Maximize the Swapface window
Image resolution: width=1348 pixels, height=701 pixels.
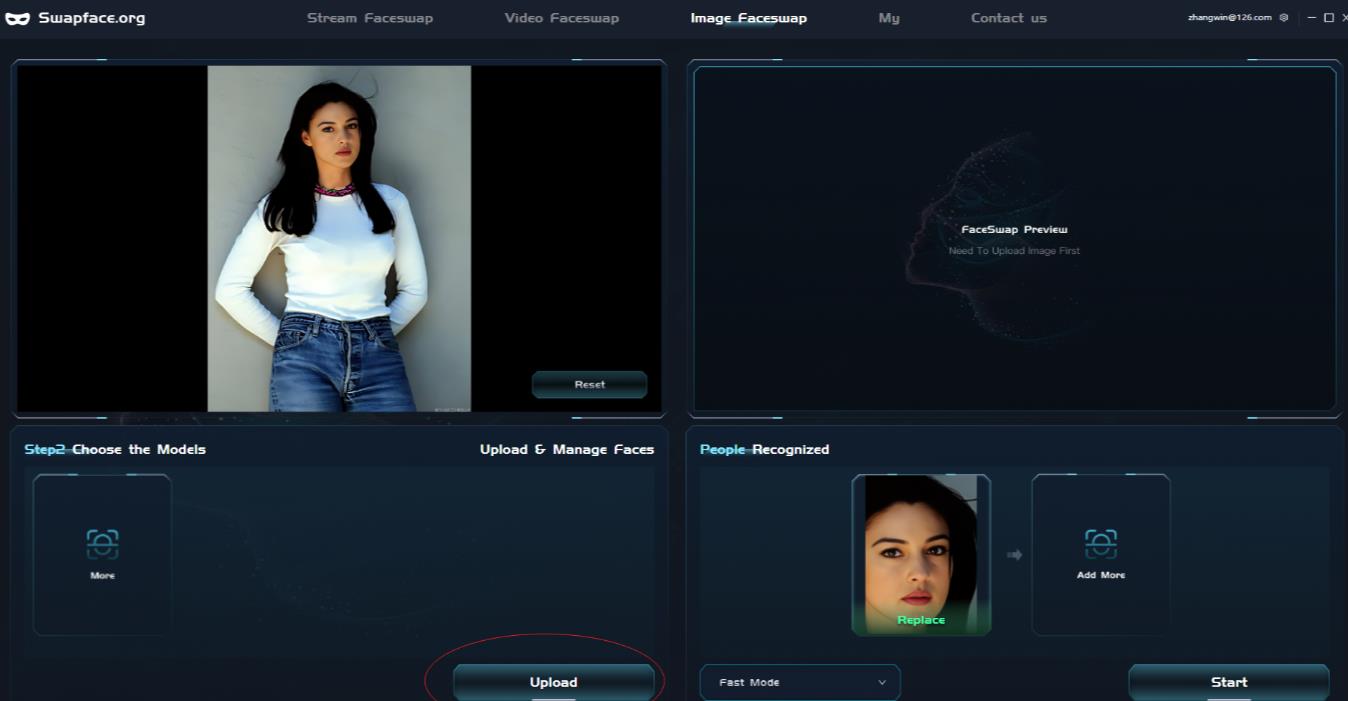tap(1328, 18)
